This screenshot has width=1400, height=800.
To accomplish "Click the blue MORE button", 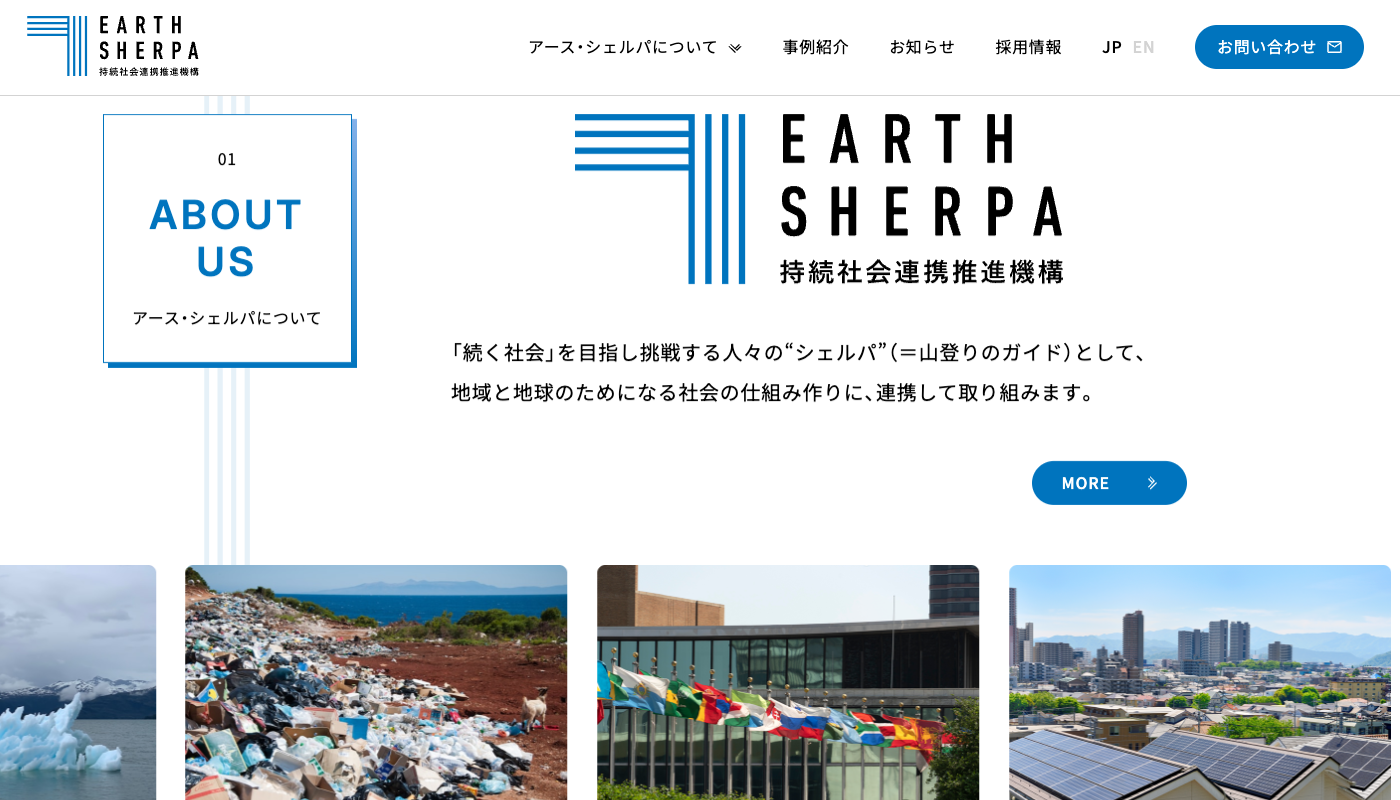I will click(x=1108, y=483).
